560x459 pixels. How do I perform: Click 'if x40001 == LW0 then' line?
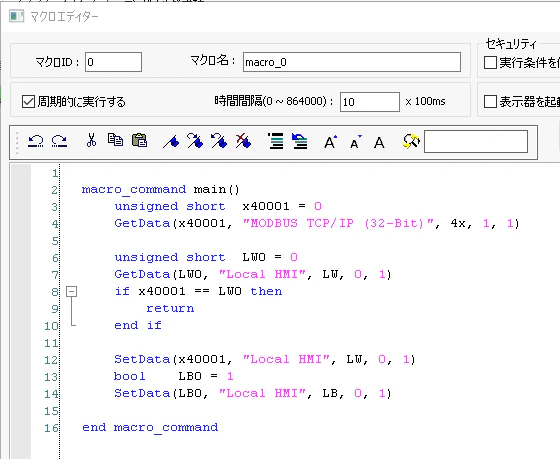198,291
